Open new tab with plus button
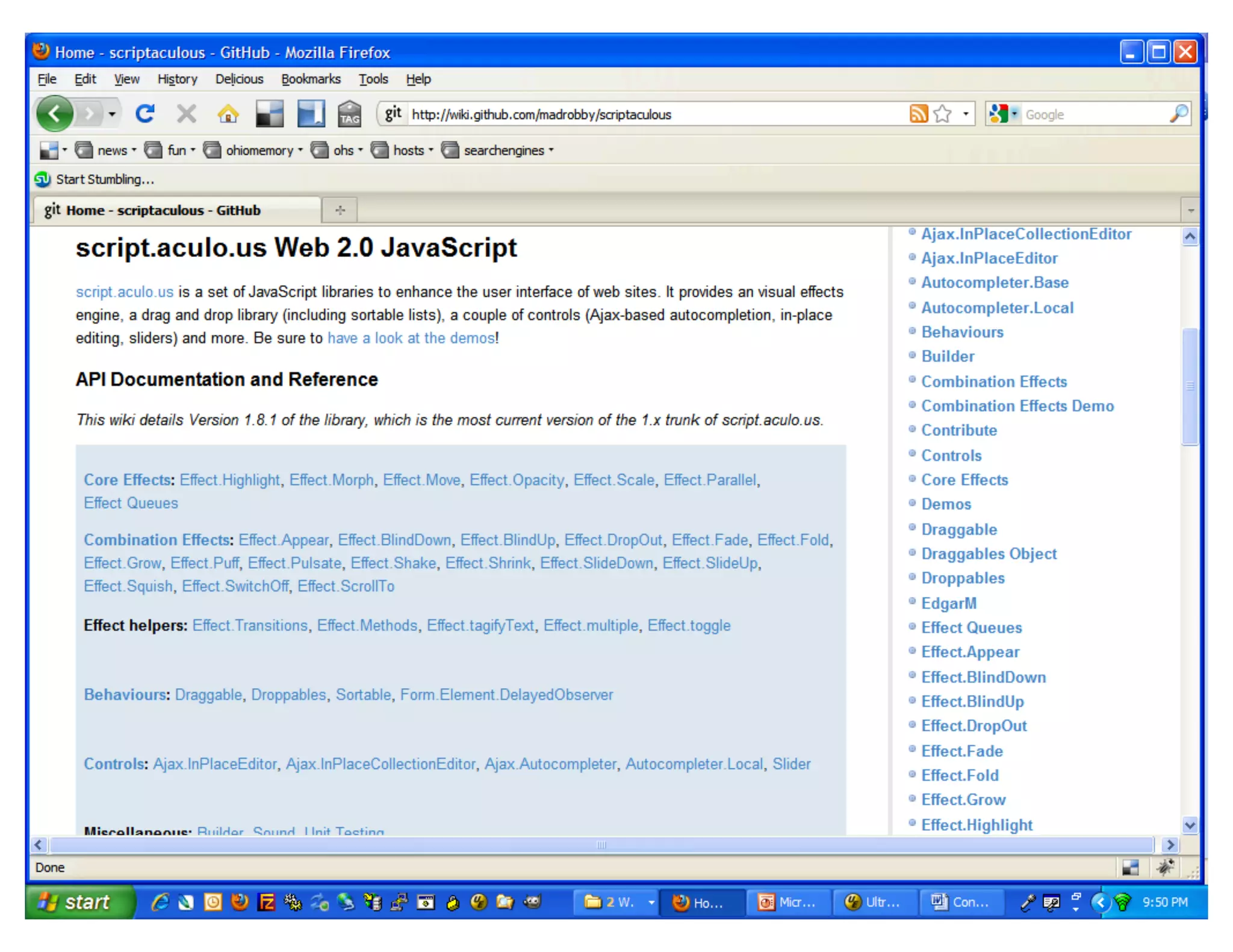The width and height of the screenshot is (1233, 952). point(340,210)
